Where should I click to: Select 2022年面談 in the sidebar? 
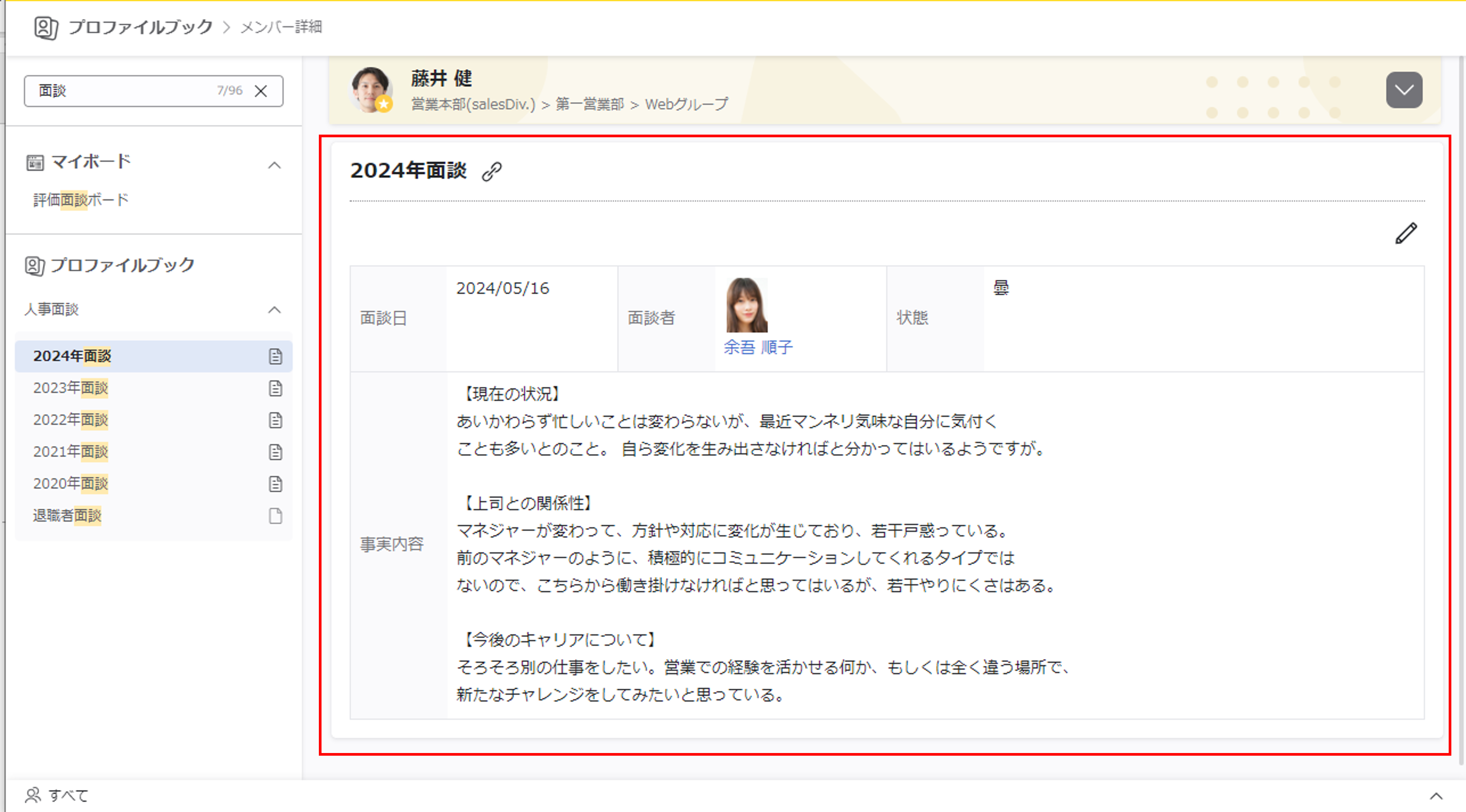pos(71,420)
